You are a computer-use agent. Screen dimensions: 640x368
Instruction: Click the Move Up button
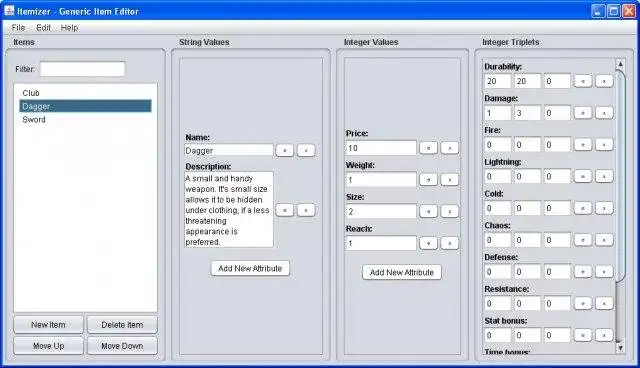tap(49, 346)
